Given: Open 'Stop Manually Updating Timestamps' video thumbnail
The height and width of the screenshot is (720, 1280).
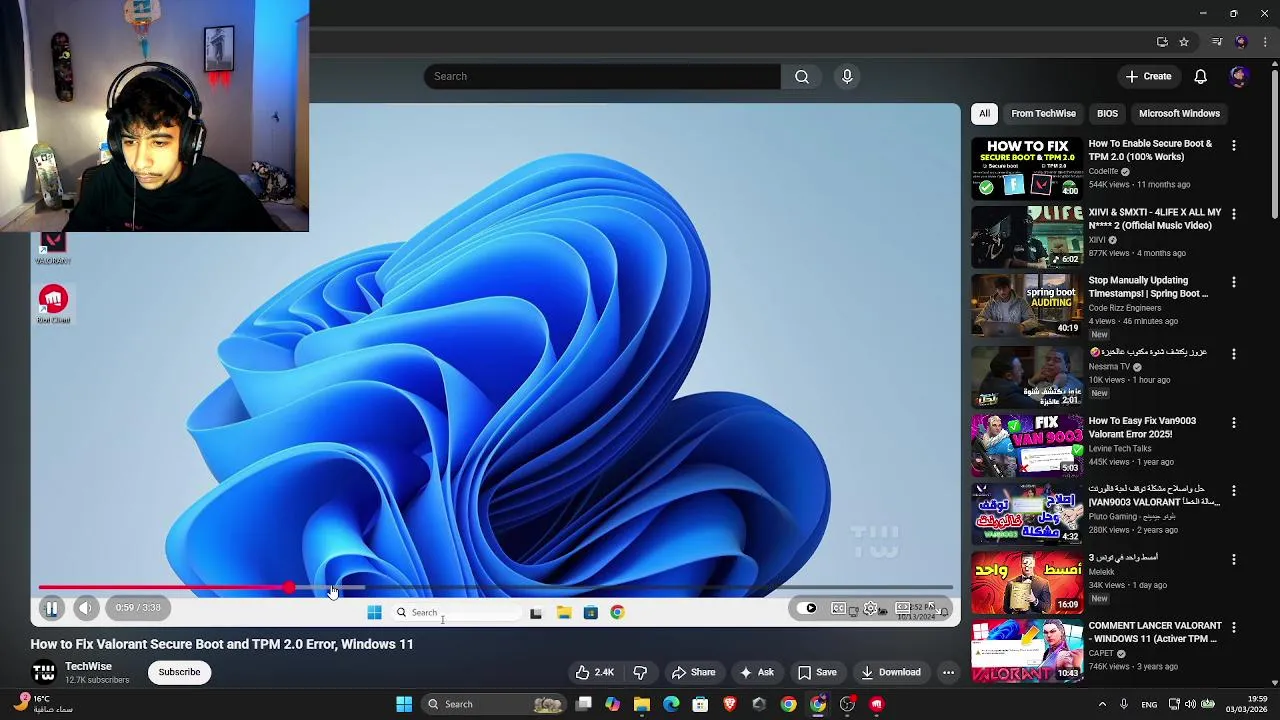Looking at the screenshot, I should [x=1027, y=305].
